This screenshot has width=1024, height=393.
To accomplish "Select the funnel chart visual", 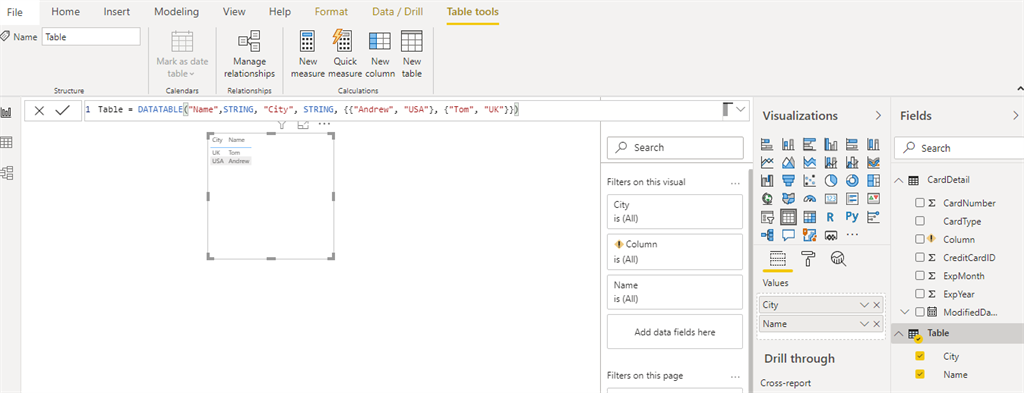I will 788,180.
